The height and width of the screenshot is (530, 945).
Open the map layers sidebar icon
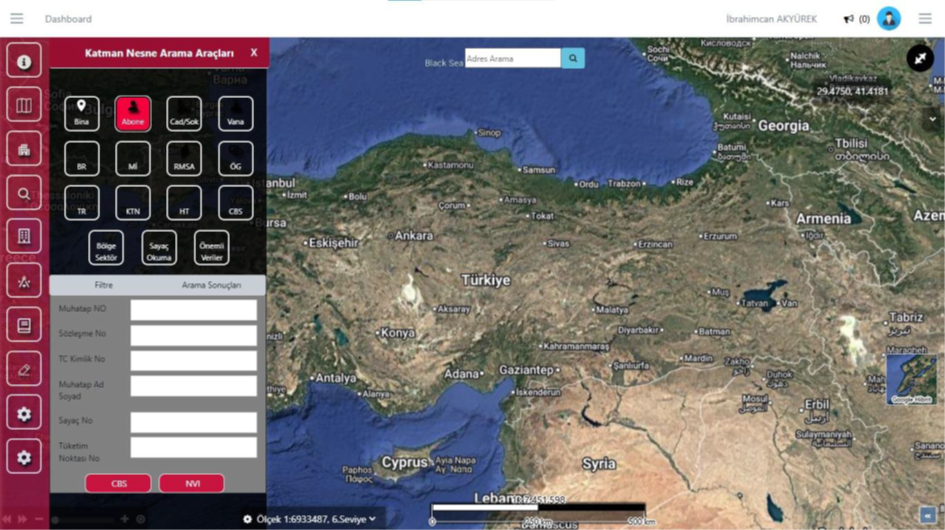click(24, 105)
